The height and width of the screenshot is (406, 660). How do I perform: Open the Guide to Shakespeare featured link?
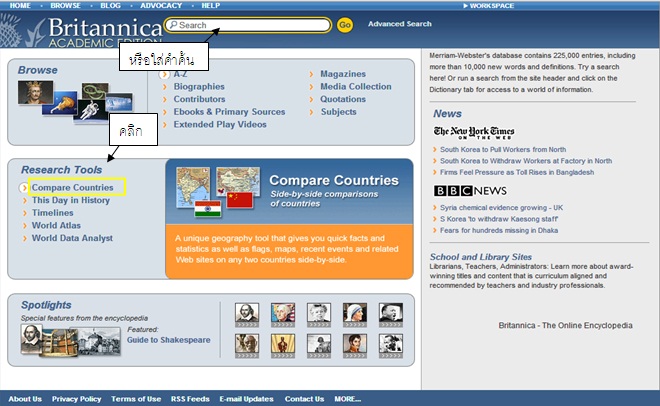click(x=168, y=340)
